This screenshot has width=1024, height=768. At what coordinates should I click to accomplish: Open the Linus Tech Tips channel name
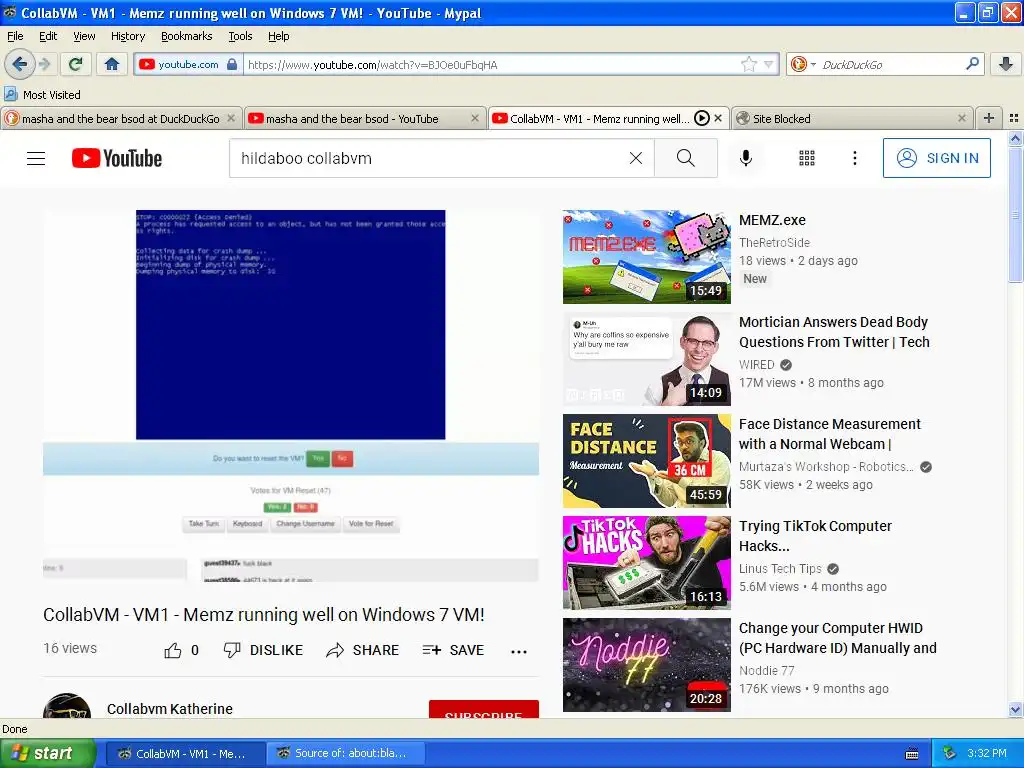(x=780, y=568)
